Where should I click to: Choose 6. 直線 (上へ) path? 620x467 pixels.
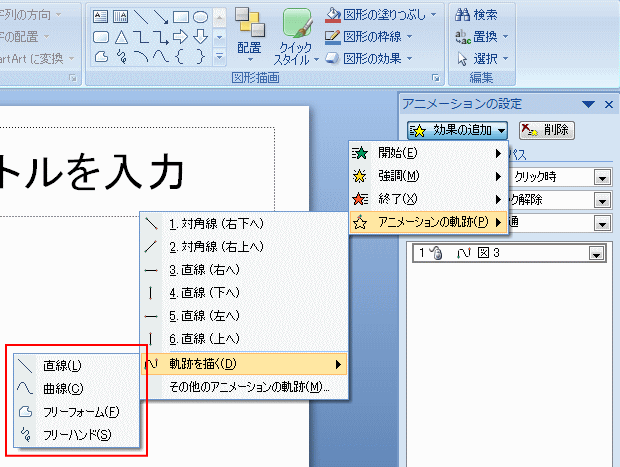coord(244,338)
